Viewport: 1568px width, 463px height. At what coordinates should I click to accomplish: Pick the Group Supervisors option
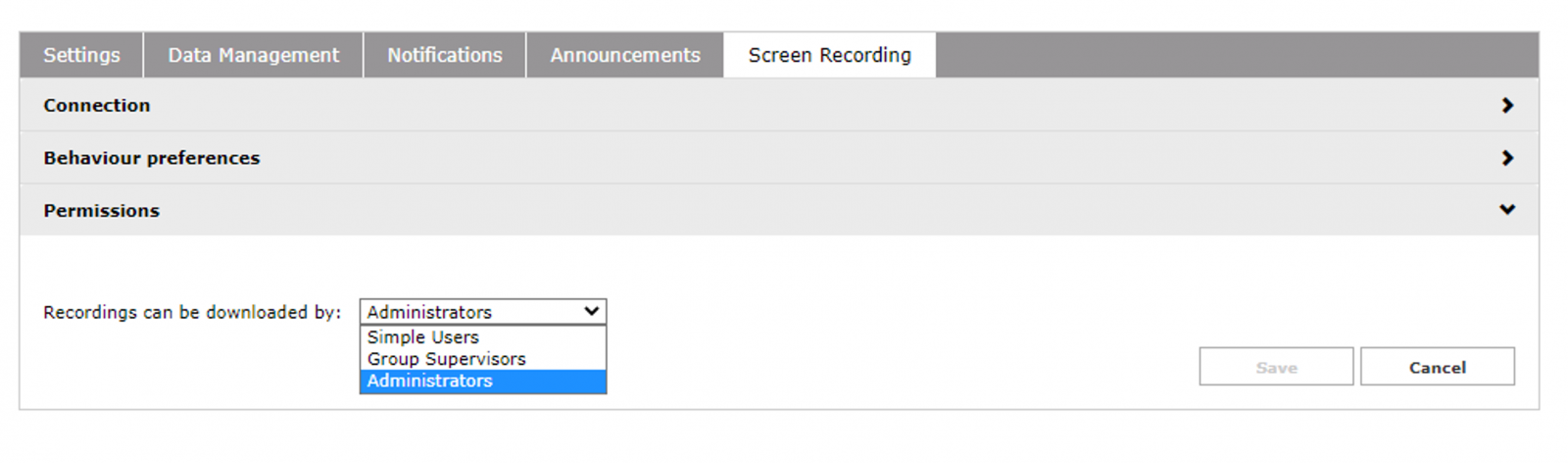point(446,359)
